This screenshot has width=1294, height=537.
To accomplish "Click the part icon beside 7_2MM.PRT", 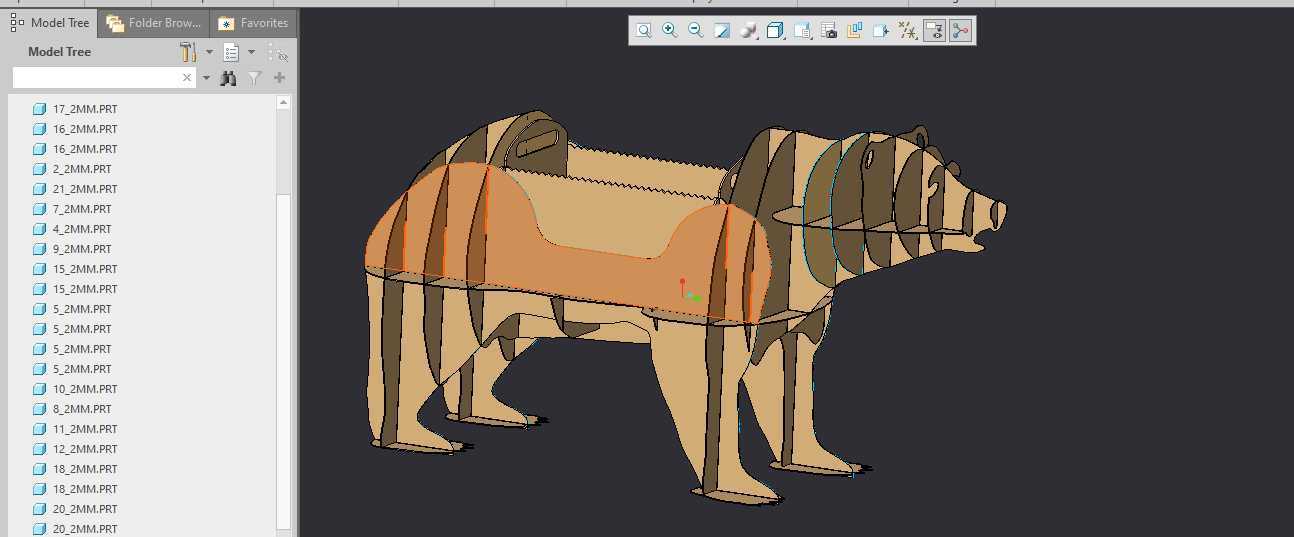I will click(x=40, y=209).
